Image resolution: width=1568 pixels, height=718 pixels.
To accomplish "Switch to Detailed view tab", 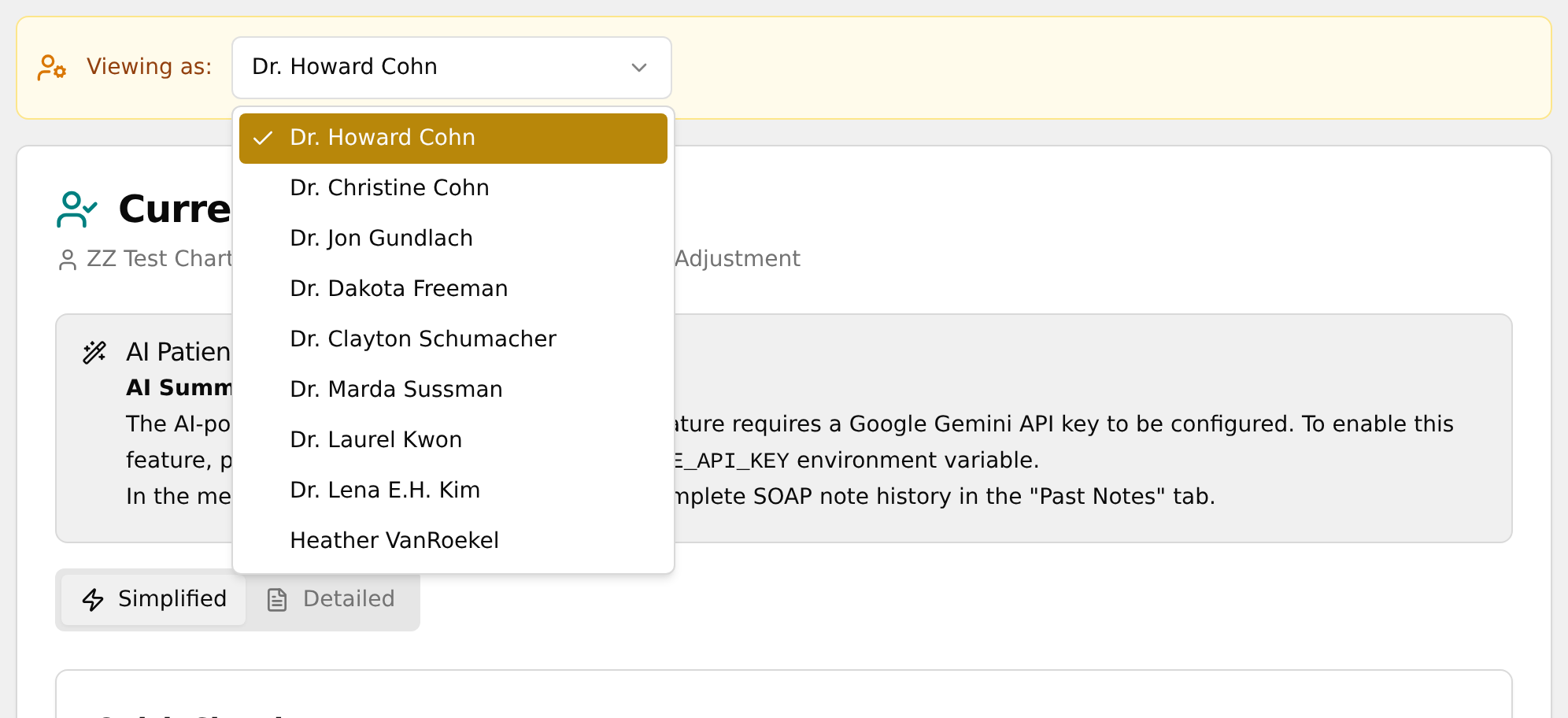I will [x=331, y=599].
